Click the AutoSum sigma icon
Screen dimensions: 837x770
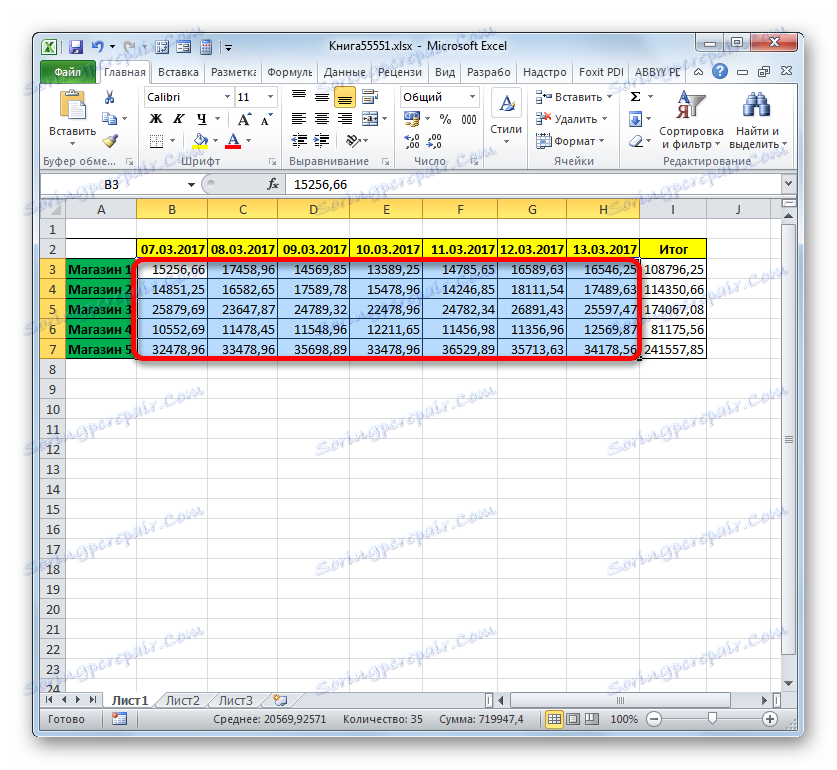point(635,97)
